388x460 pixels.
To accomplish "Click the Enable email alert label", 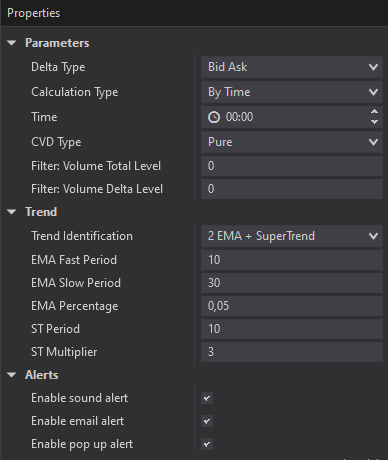I will [x=77, y=421].
